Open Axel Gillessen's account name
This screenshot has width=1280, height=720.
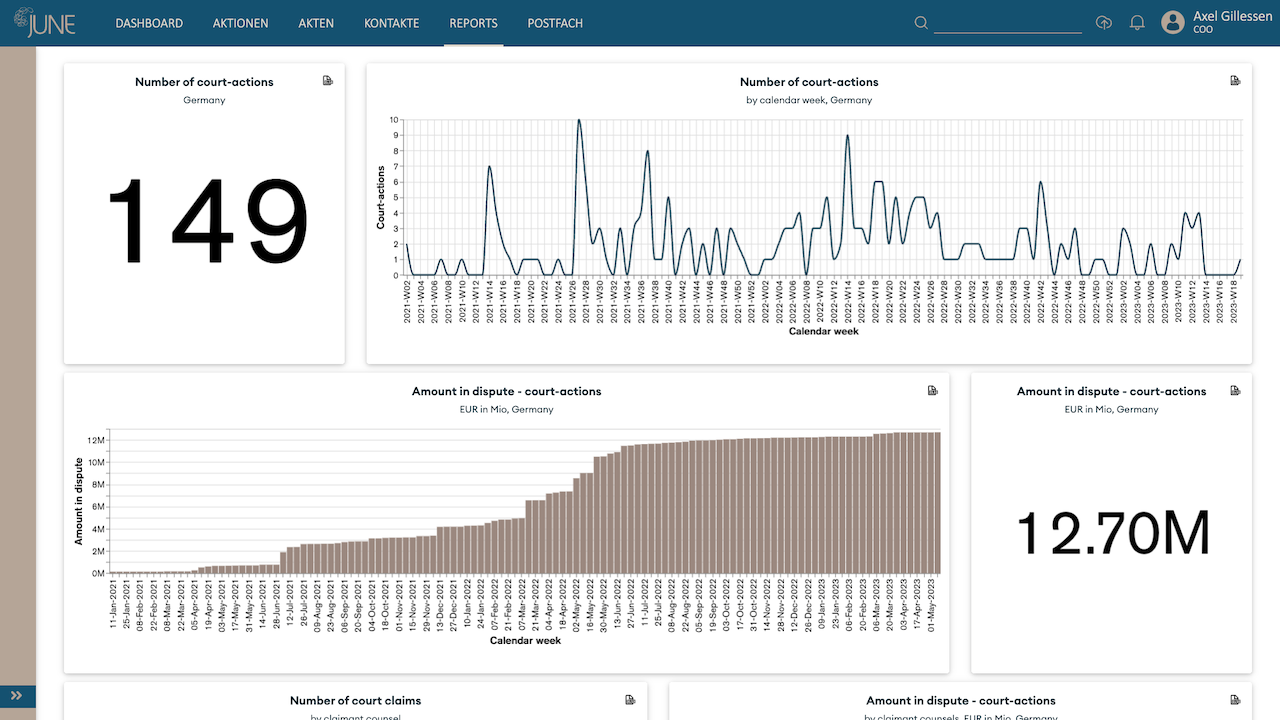1232,16
